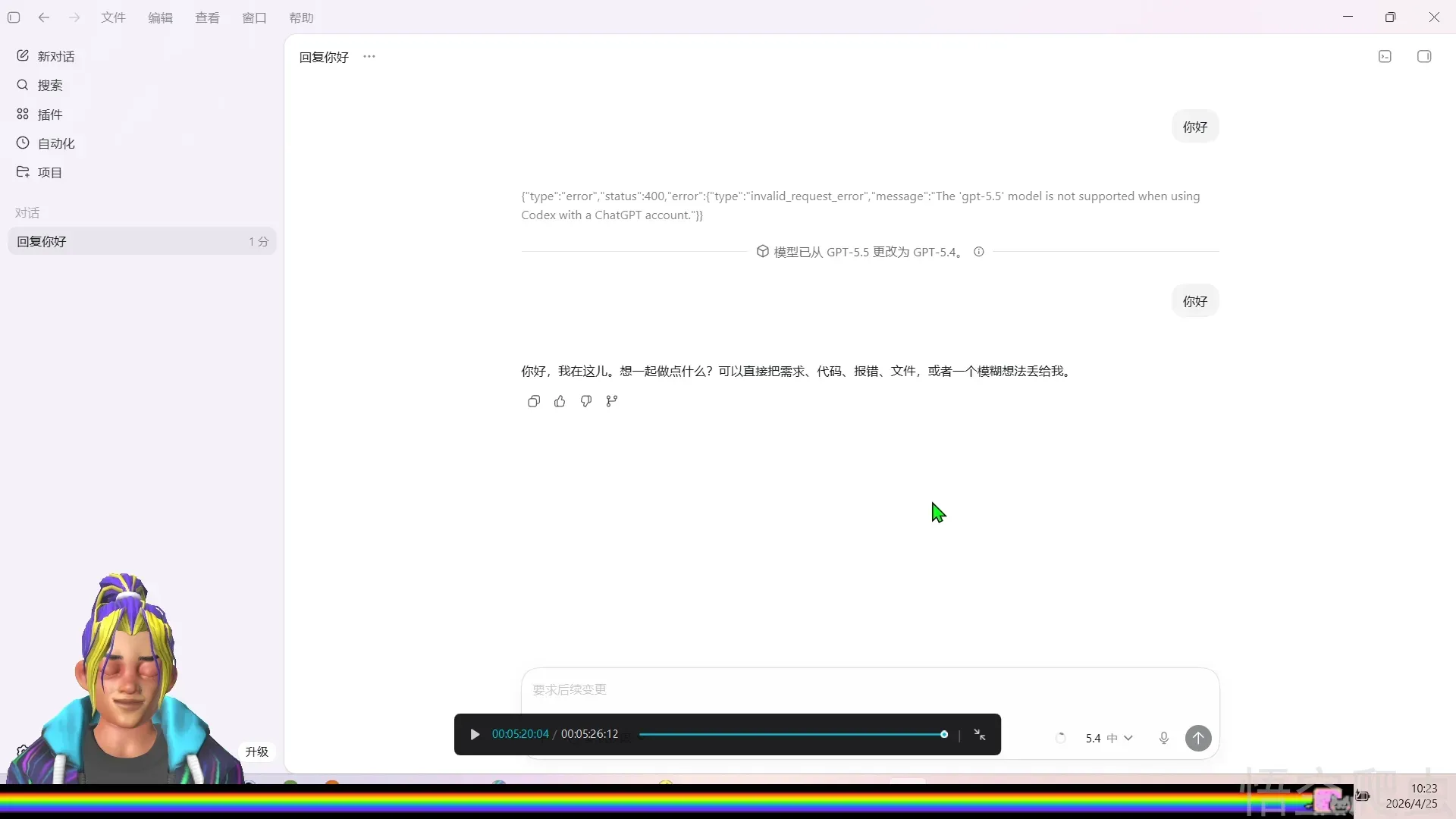Click the 要求后续变更 message input field

[x=834, y=690]
